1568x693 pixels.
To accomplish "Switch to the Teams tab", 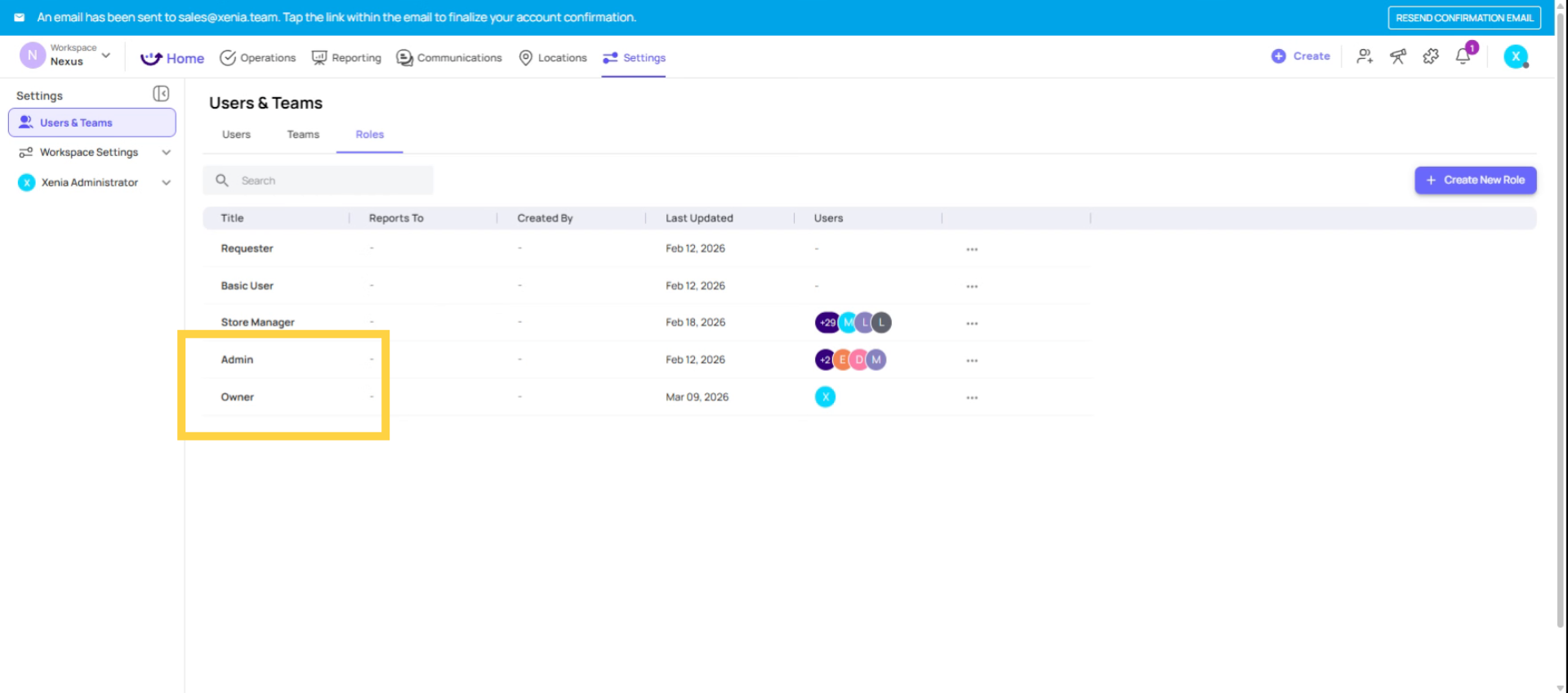I will pos(303,135).
